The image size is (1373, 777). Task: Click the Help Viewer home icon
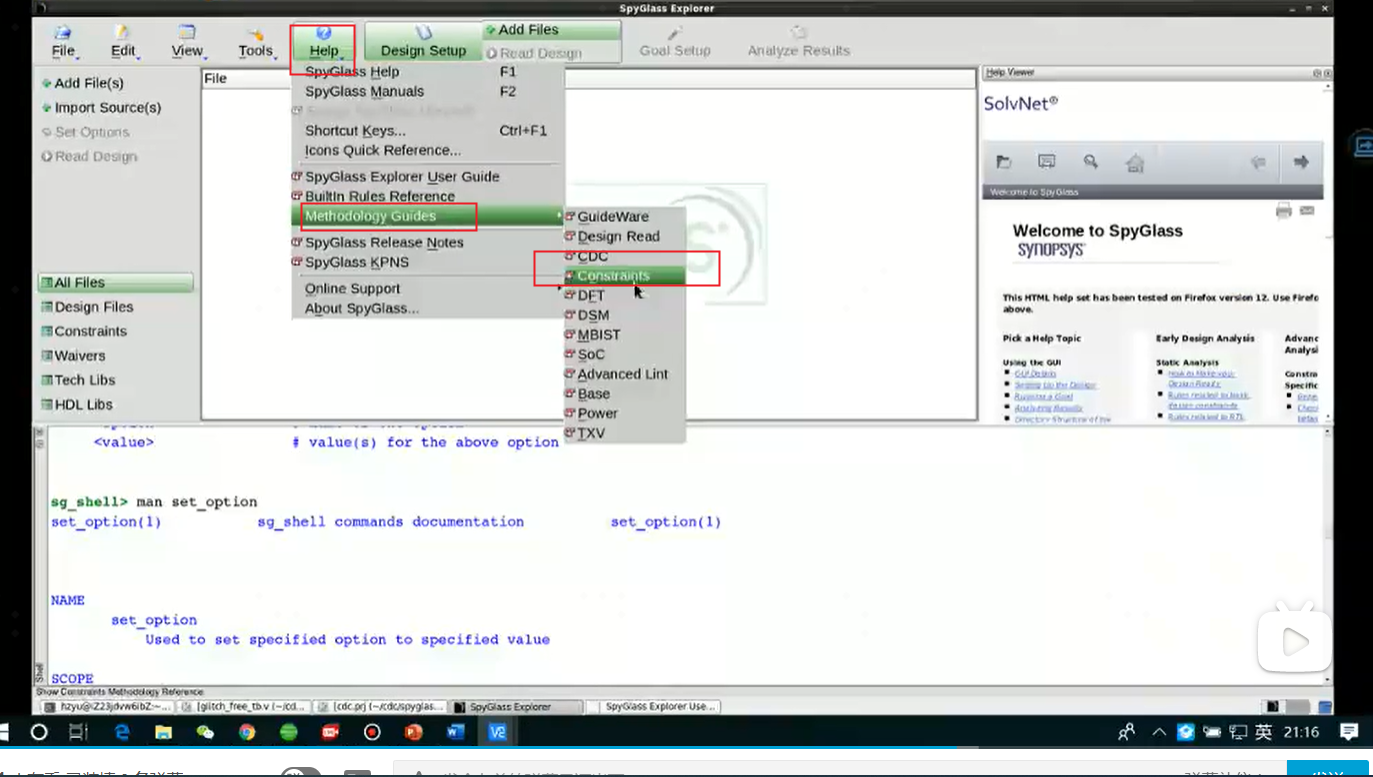click(1134, 162)
